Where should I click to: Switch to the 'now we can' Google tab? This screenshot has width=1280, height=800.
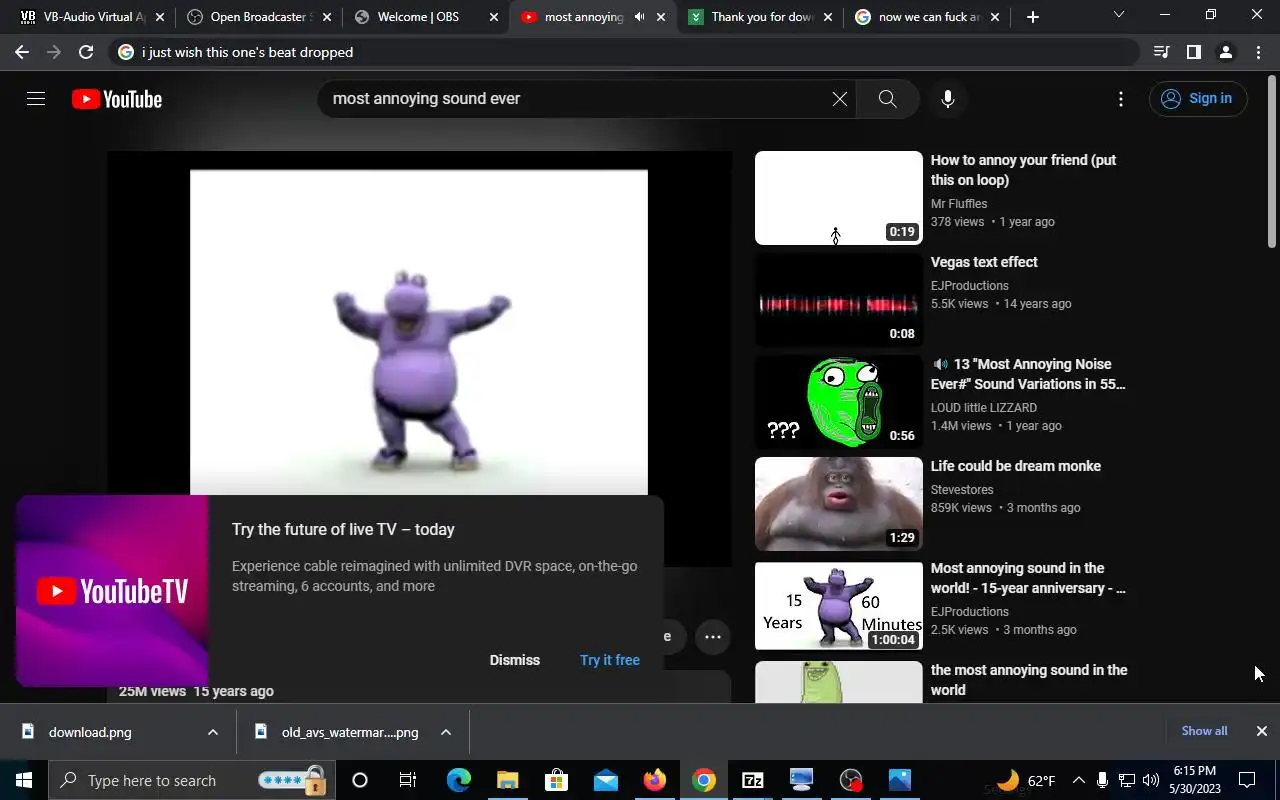pos(927,17)
